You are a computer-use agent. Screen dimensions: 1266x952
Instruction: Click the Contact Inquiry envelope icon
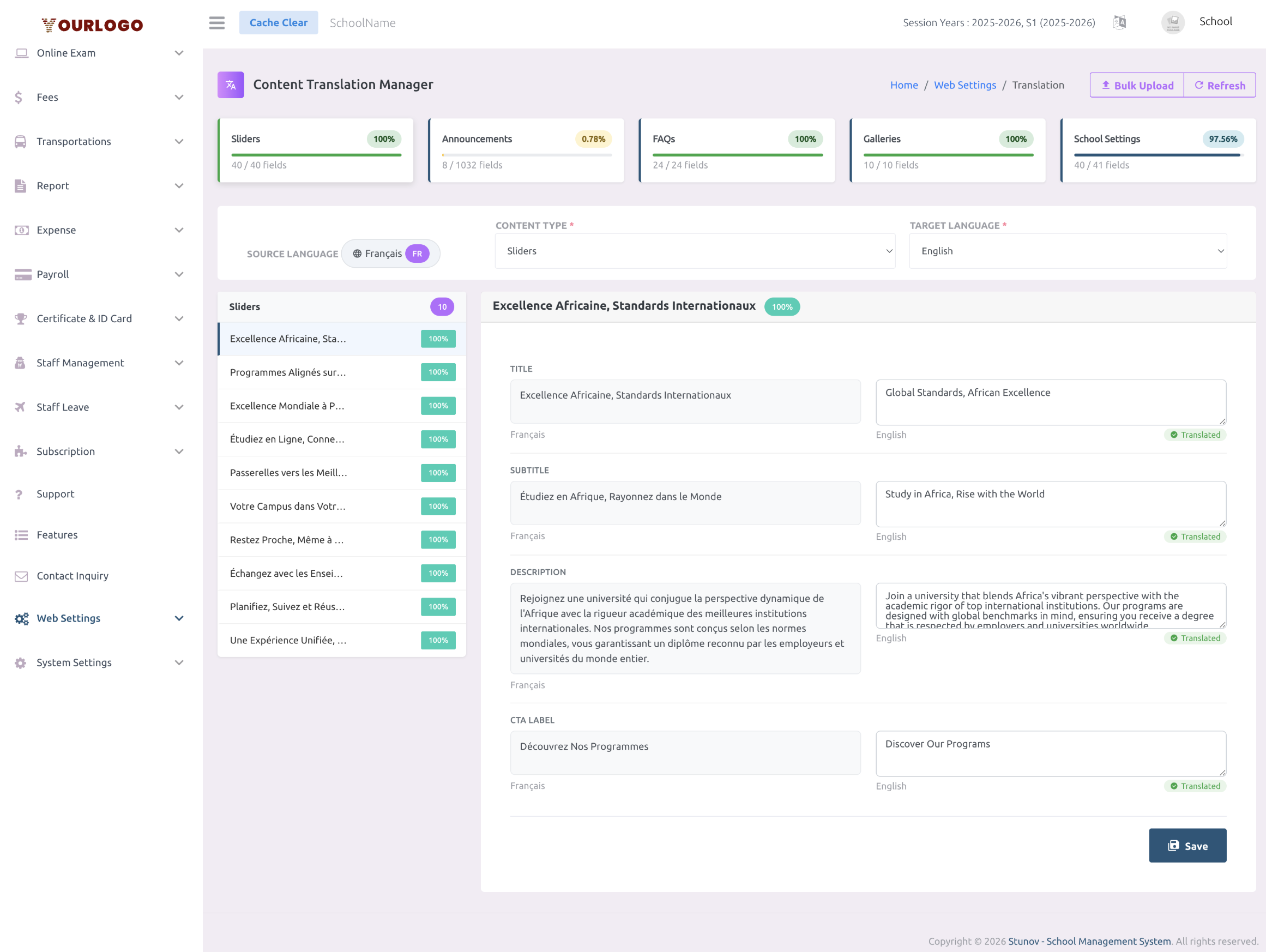[21, 575]
